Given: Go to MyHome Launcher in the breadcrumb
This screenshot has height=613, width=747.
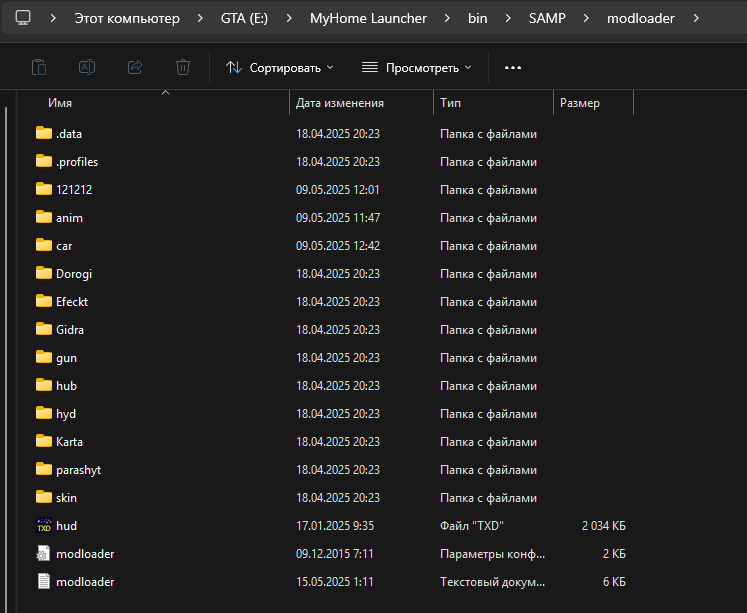Looking at the screenshot, I should click(x=368, y=18).
